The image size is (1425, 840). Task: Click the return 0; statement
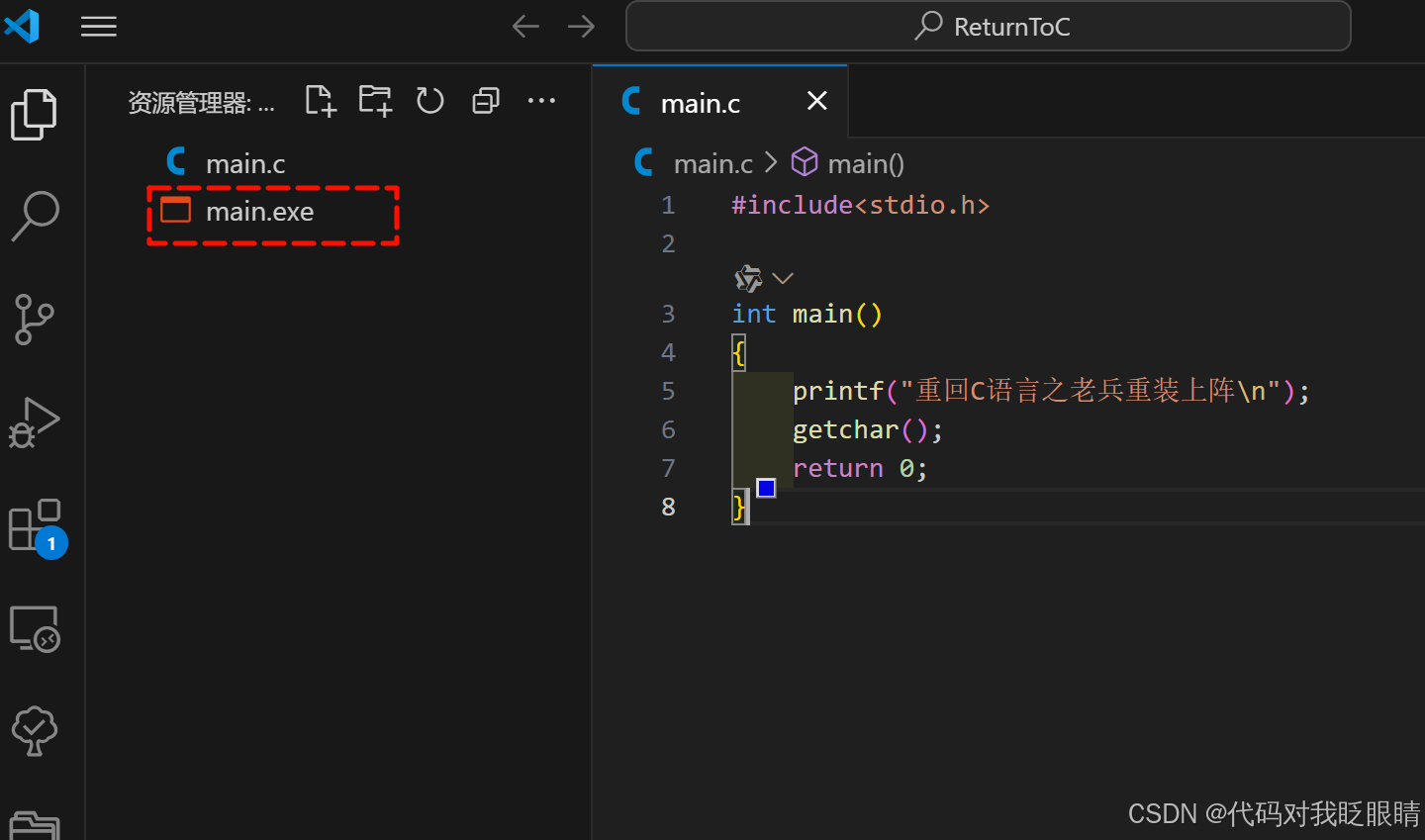[x=860, y=468]
